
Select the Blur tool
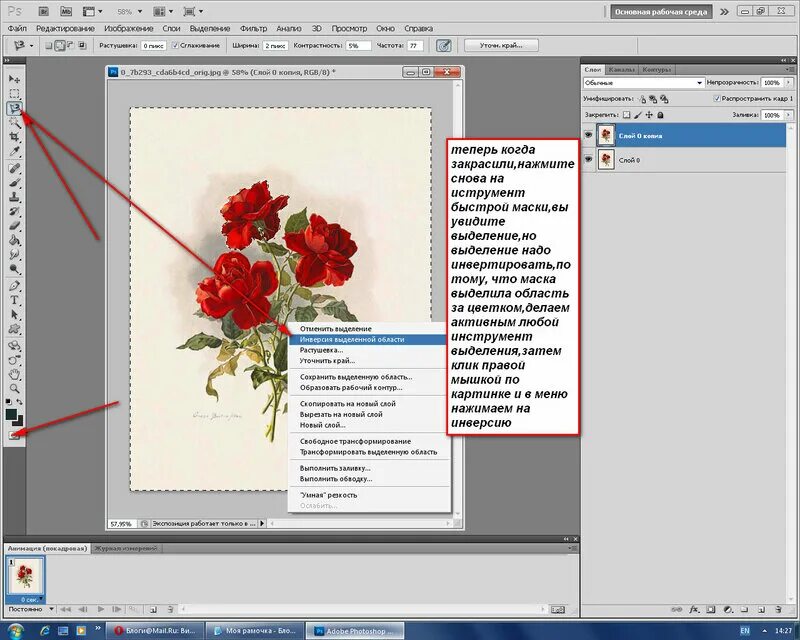click(14, 254)
